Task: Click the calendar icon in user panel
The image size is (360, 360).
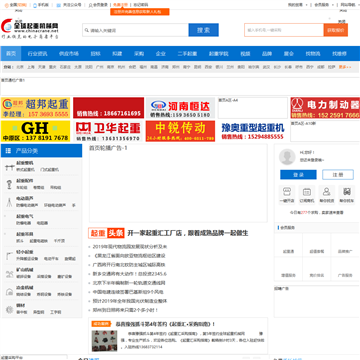Action: coord(307,192)
